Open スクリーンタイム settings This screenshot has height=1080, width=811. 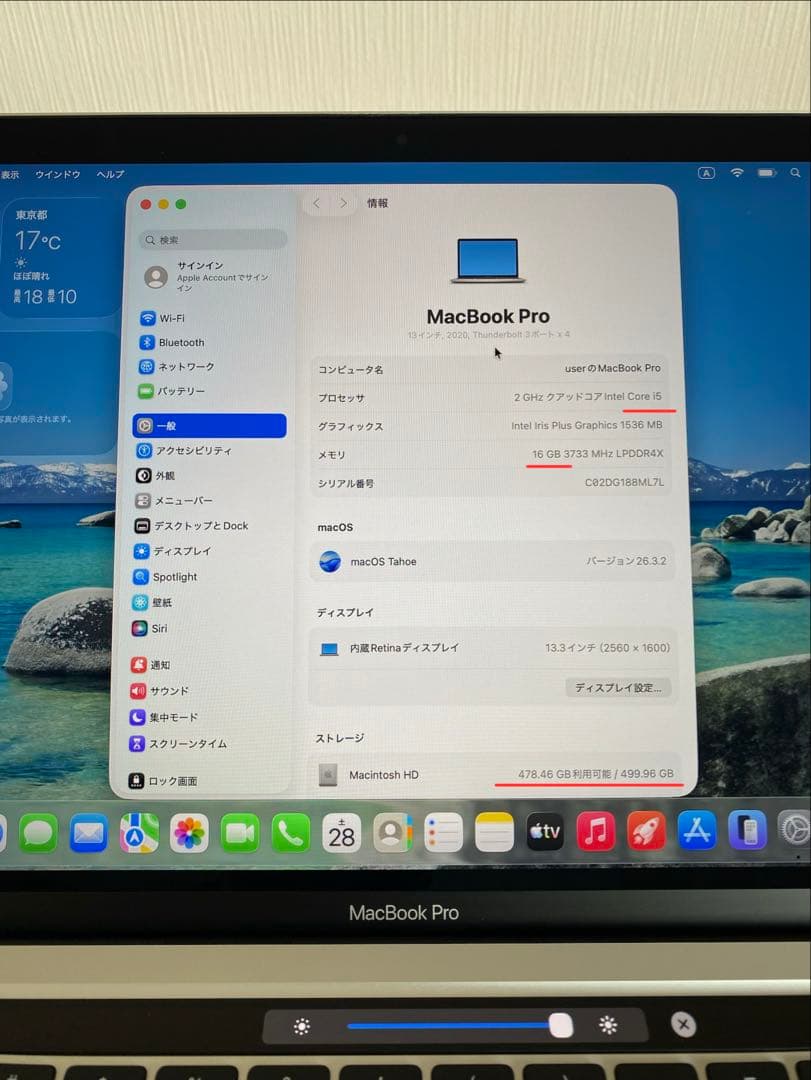click(178, 743)
